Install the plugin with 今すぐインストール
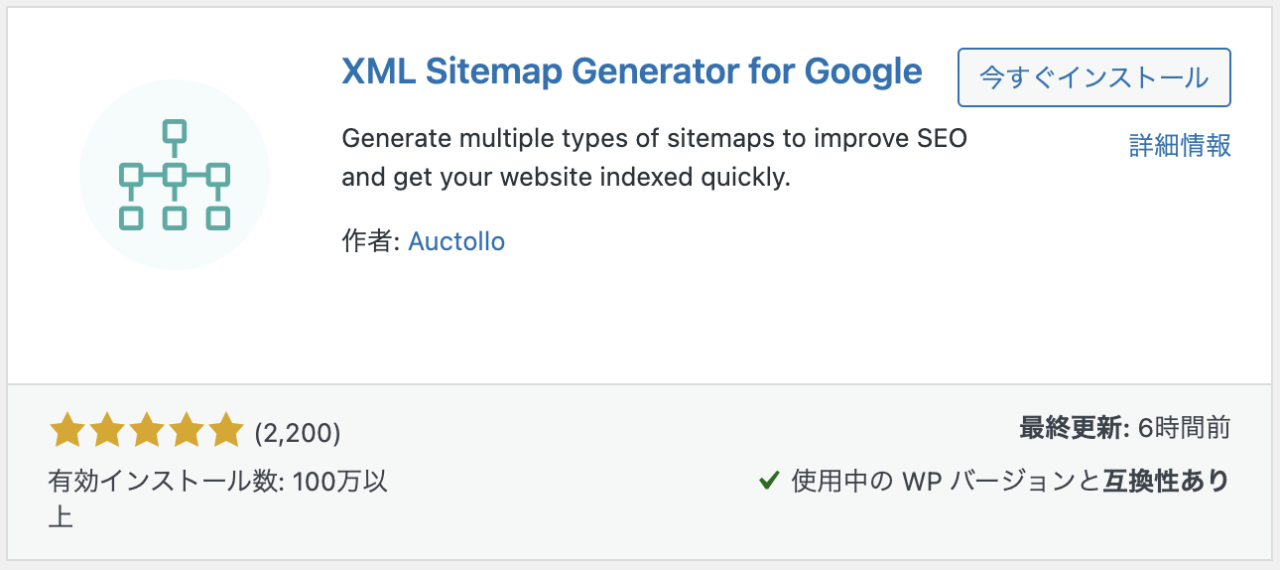Viewport: 1280px width, 570px height. pos(1094,77)
